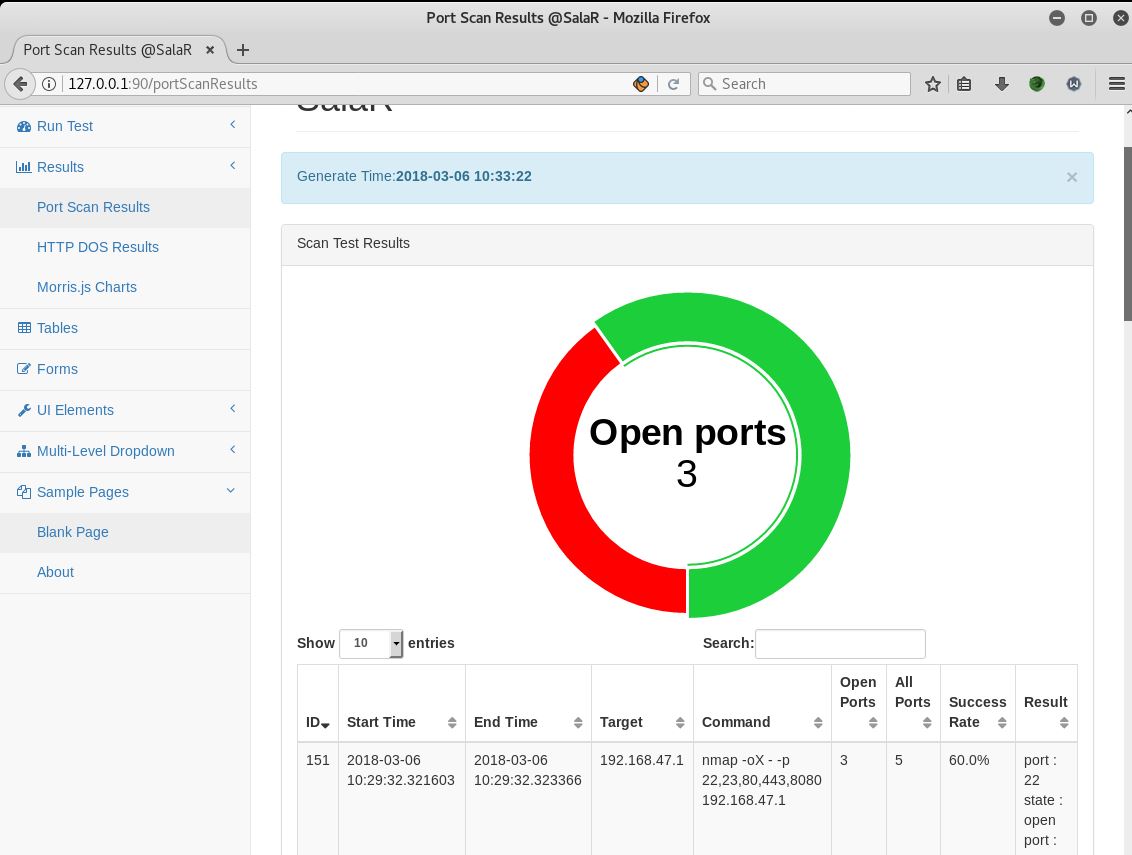Click the Forms edit icon
The height and width of the screenshot is (855, 1132).
click(x=24, y=369)
